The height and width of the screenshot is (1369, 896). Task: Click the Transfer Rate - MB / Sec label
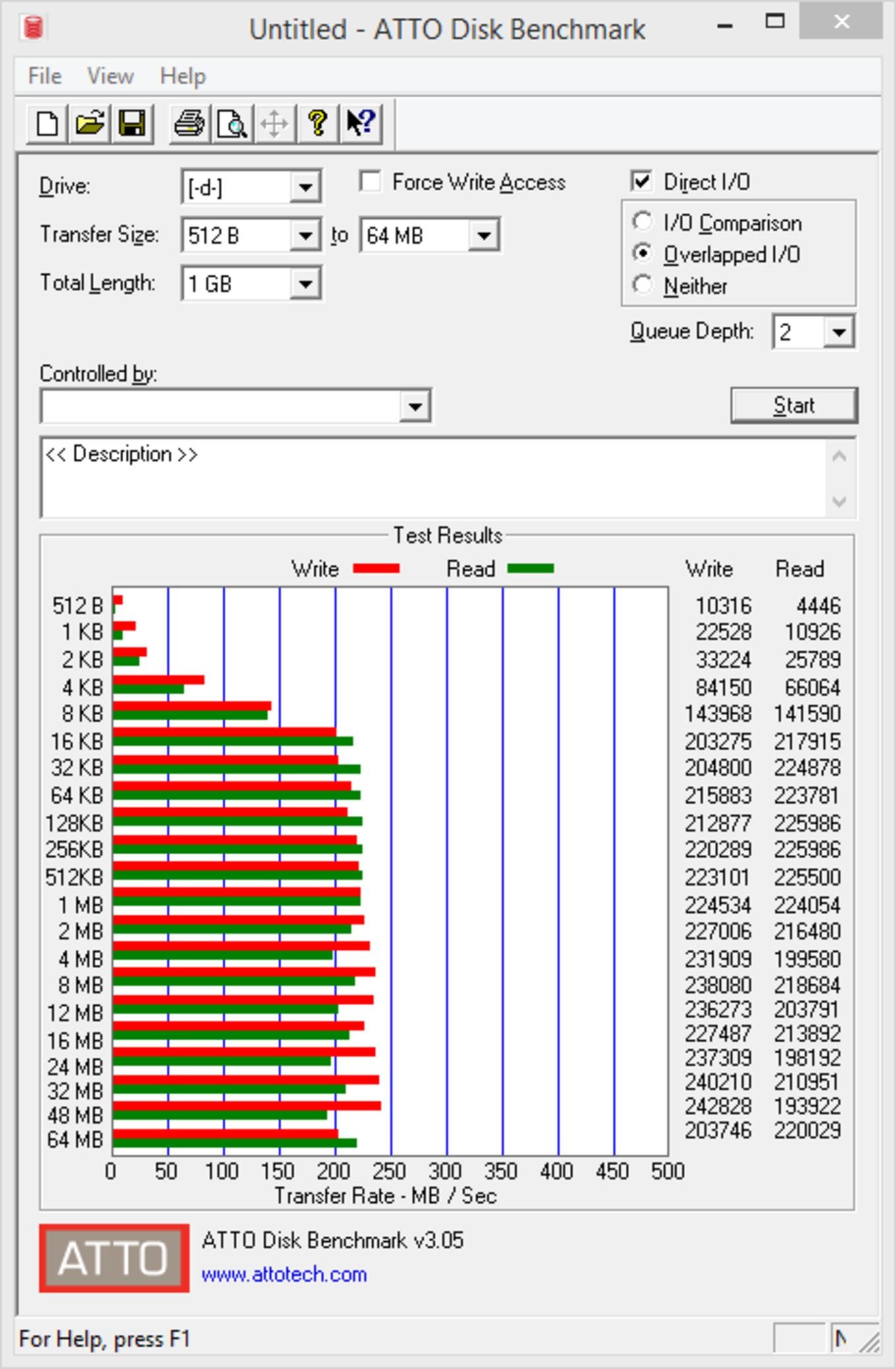(385, 1196)
